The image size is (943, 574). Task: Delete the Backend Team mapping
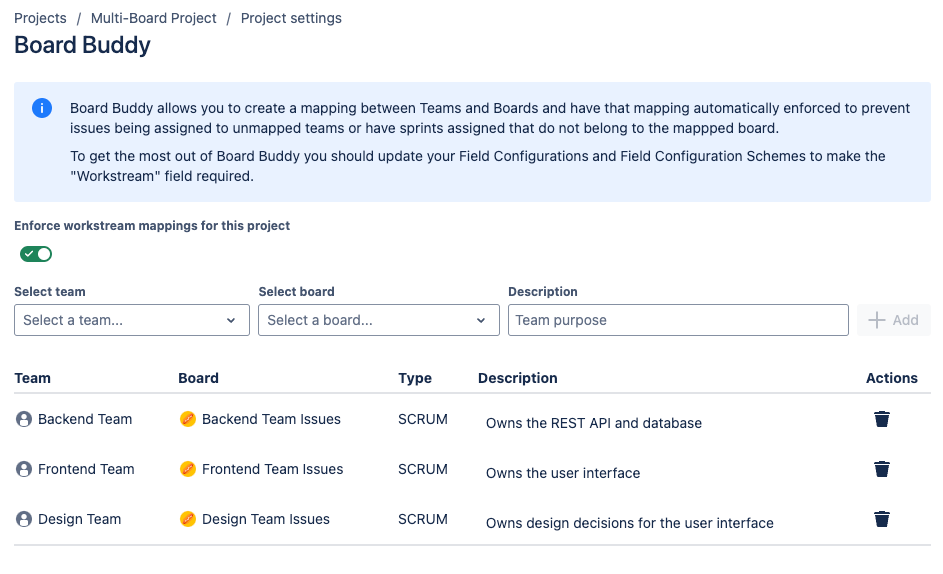pyautogui.click(x=881, y=419)
